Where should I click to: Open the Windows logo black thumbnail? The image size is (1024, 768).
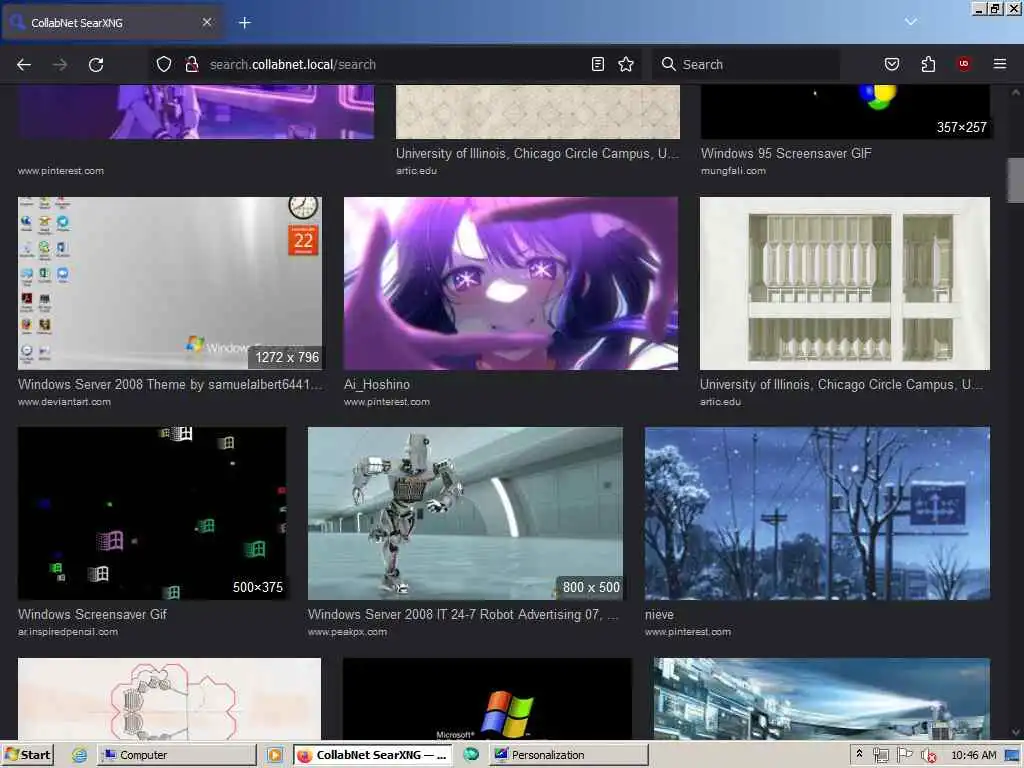pos(487,699)
